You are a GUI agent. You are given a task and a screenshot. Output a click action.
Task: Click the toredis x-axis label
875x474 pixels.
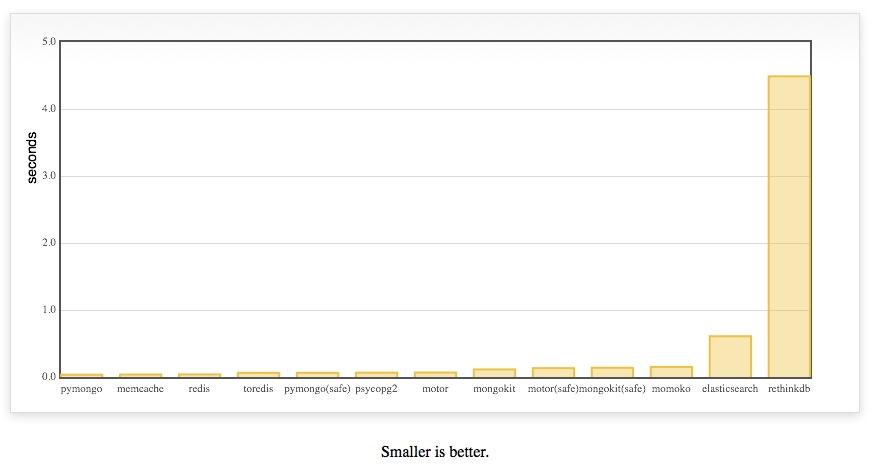coord(258,389)
